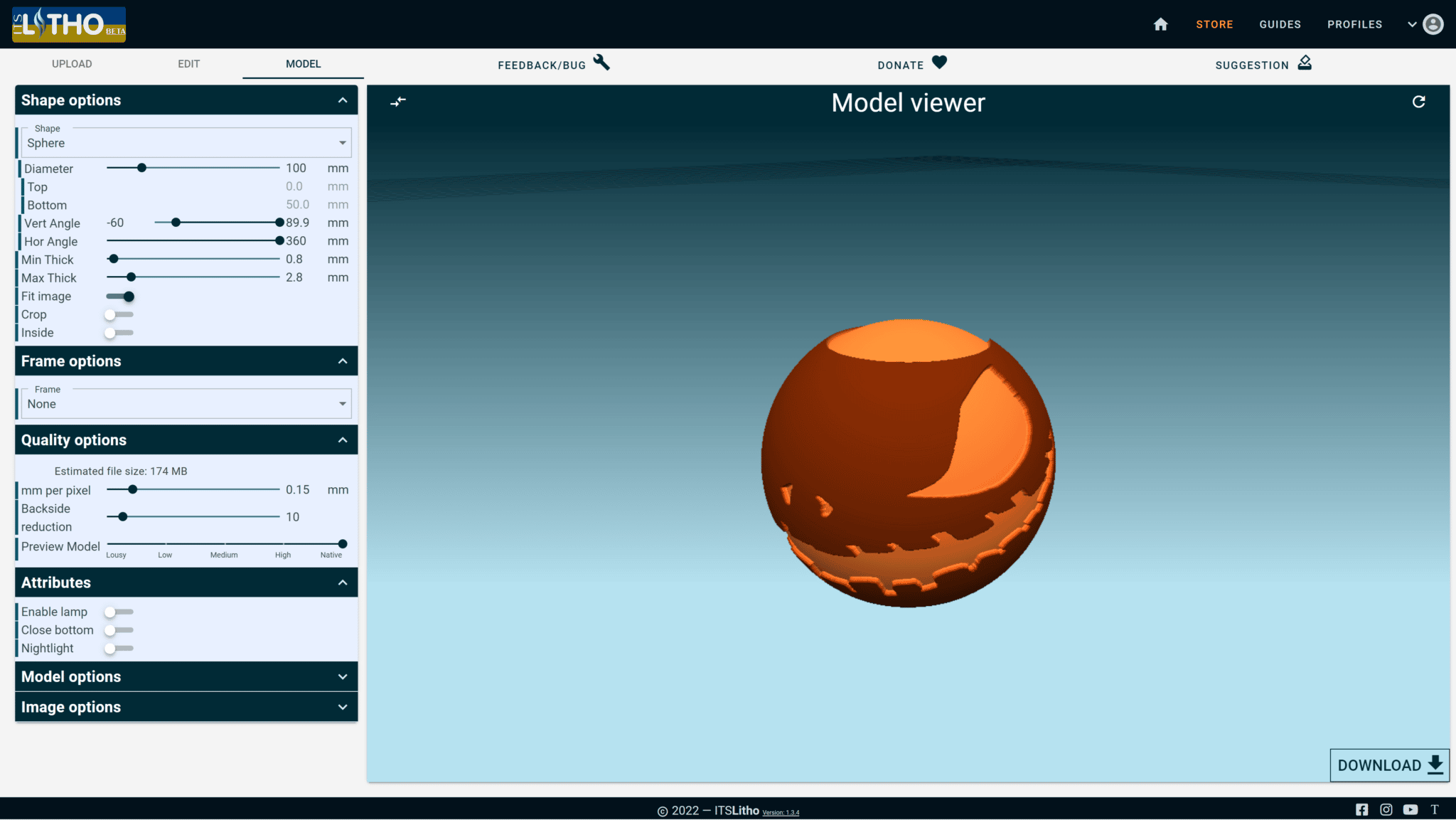Open the Store link

click(x=1214, y=24)
